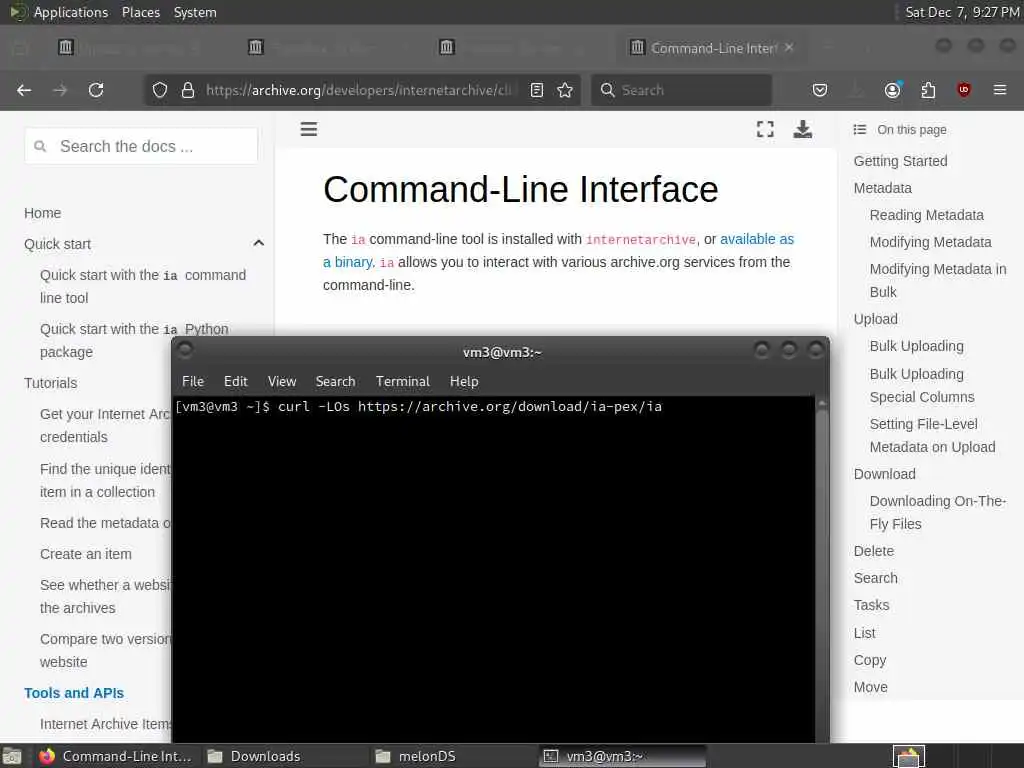Open the Tools and APIs link
Image resolution: width=1024 pixels, height=768 pixels.
tap(74, 693)
